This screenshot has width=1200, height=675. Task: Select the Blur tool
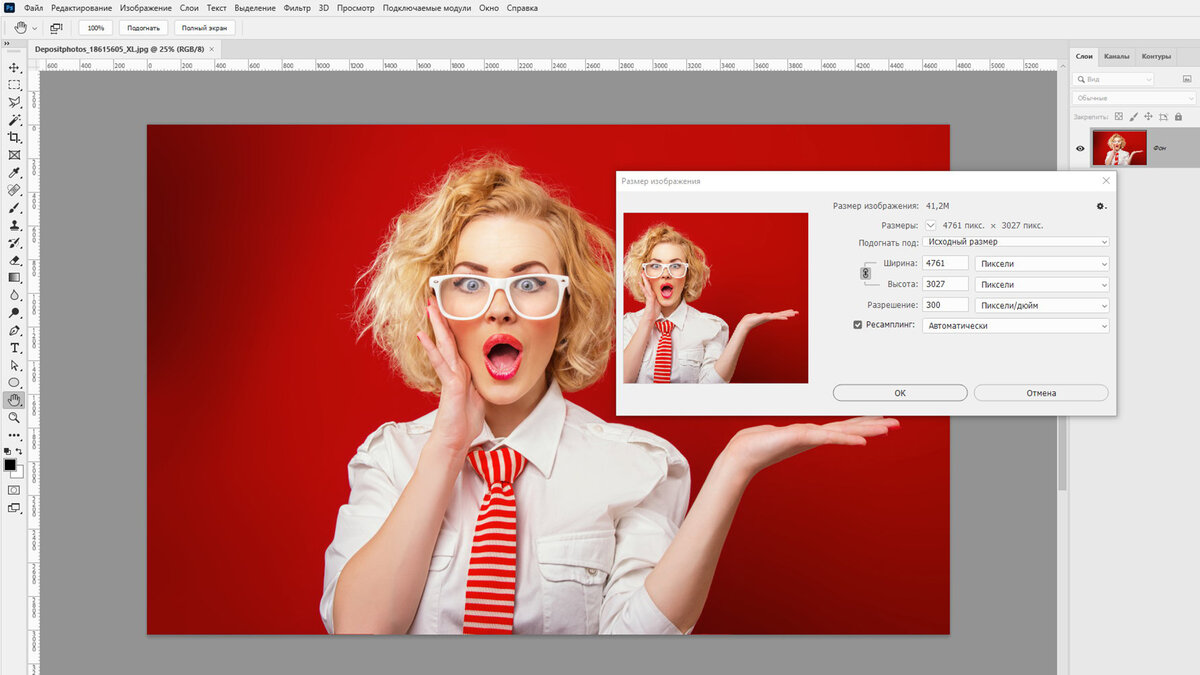point(14,295)
